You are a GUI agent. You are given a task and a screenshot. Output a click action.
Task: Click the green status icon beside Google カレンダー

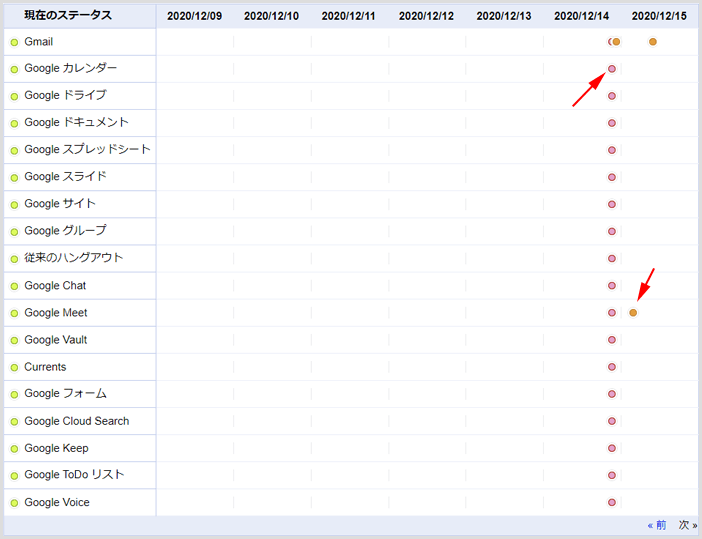coord(14,69)
